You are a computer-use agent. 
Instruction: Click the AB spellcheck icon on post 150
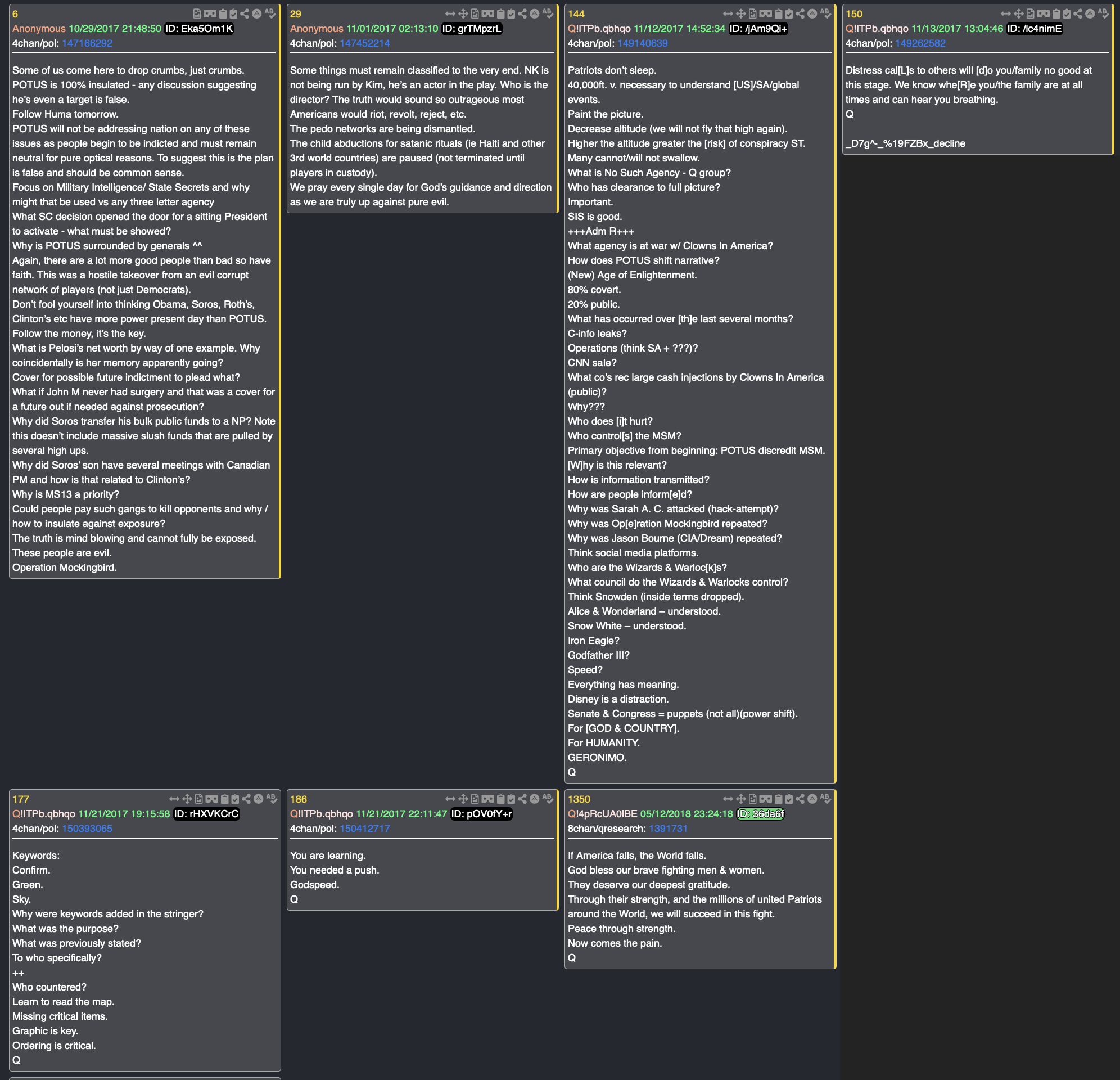pos(1103,13)
